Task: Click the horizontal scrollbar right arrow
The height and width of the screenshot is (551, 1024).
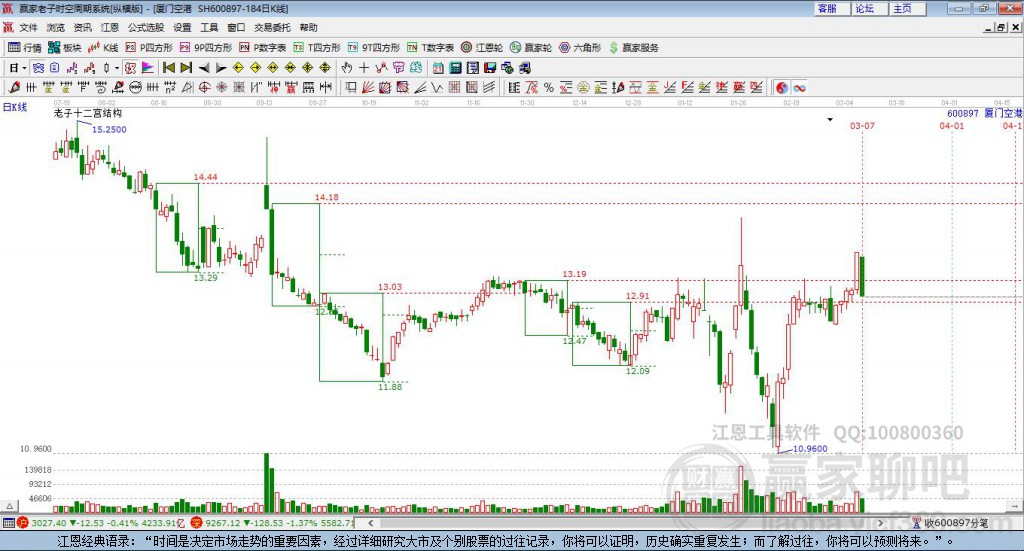Action: pos(880,523)
